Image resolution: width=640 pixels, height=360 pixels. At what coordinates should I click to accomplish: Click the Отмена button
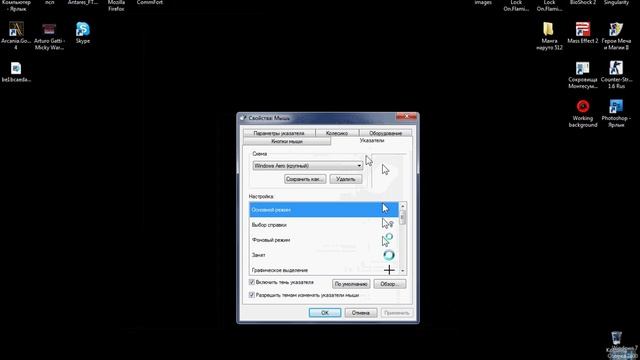click(x=361, y=313)
